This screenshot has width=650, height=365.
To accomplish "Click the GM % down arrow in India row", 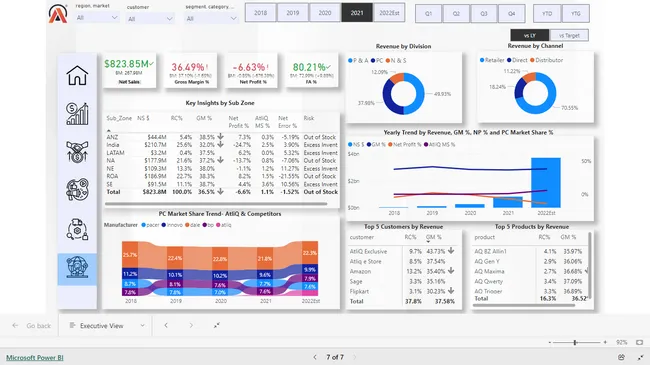I will click(x=221, y=144).
